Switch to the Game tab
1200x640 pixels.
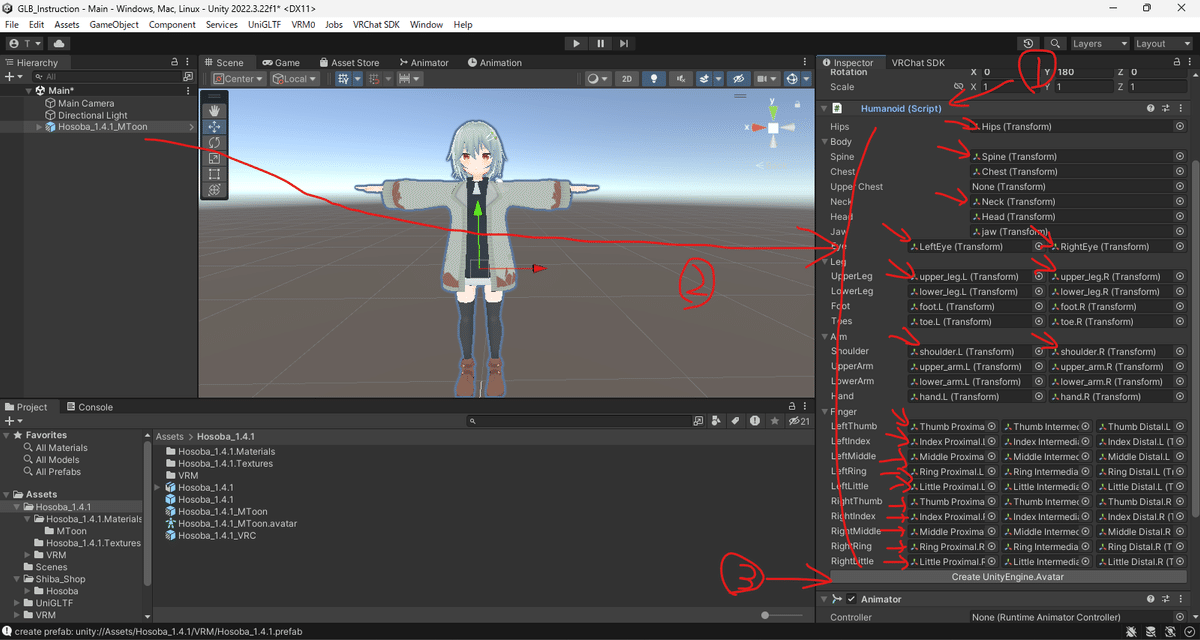click(280, 62)
